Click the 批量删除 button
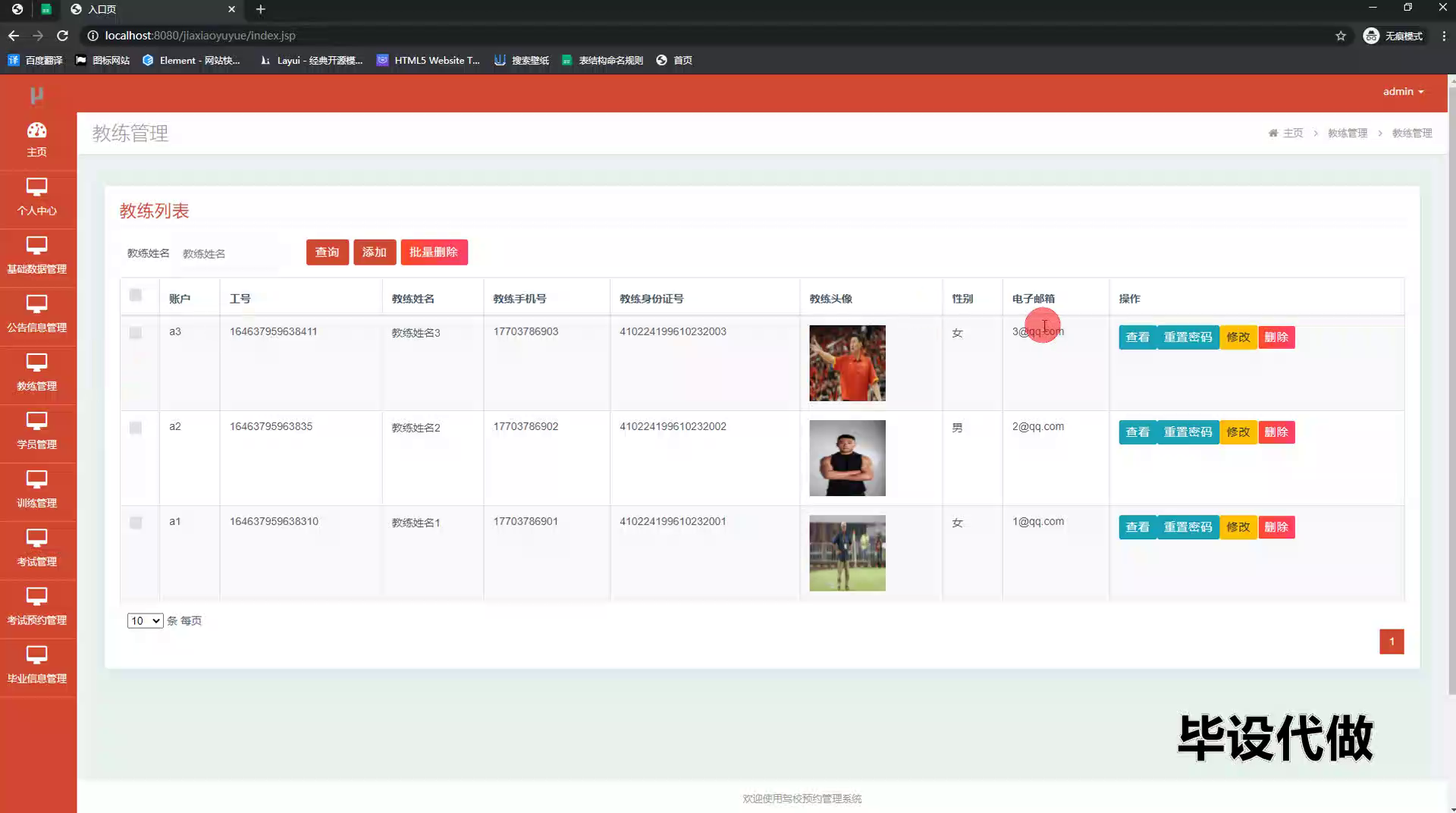 coord(434,252)
